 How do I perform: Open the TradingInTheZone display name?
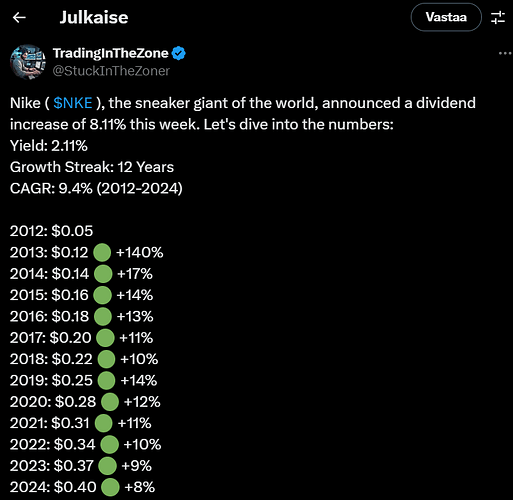click(111, 53)
